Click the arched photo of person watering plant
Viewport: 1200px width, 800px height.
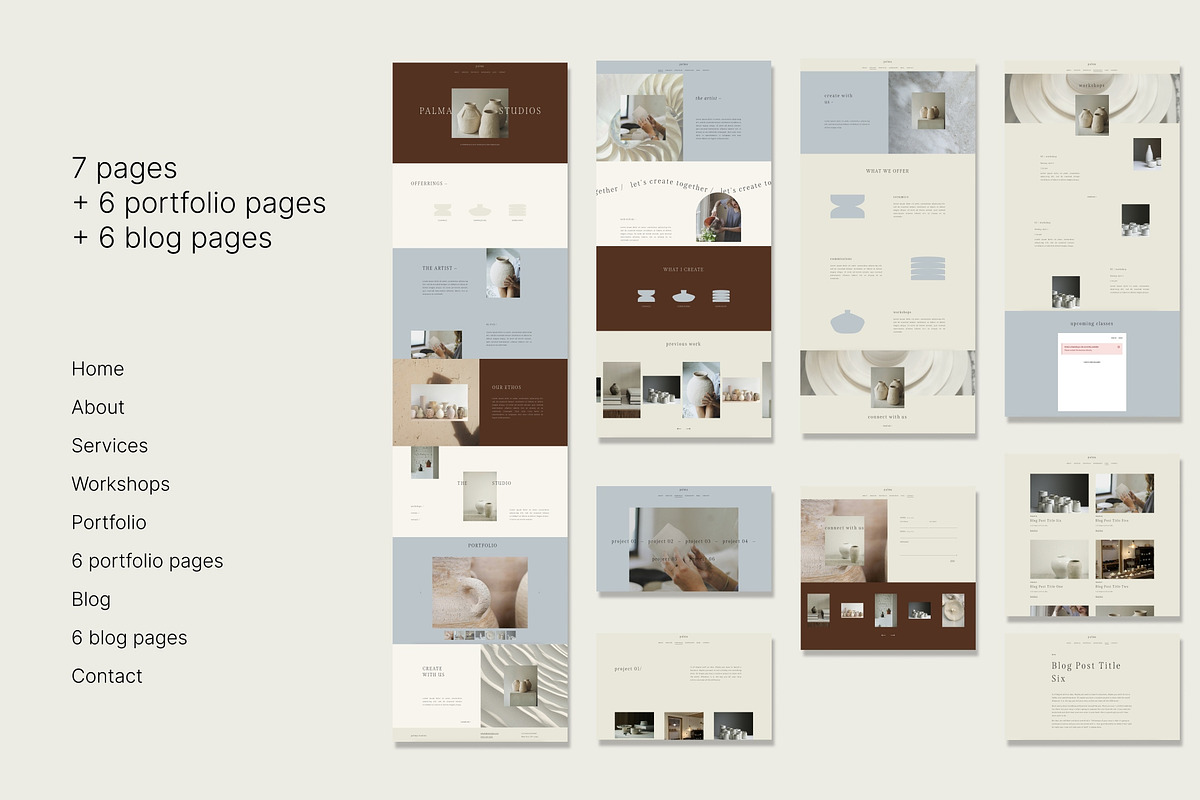[x=719, y=217]
